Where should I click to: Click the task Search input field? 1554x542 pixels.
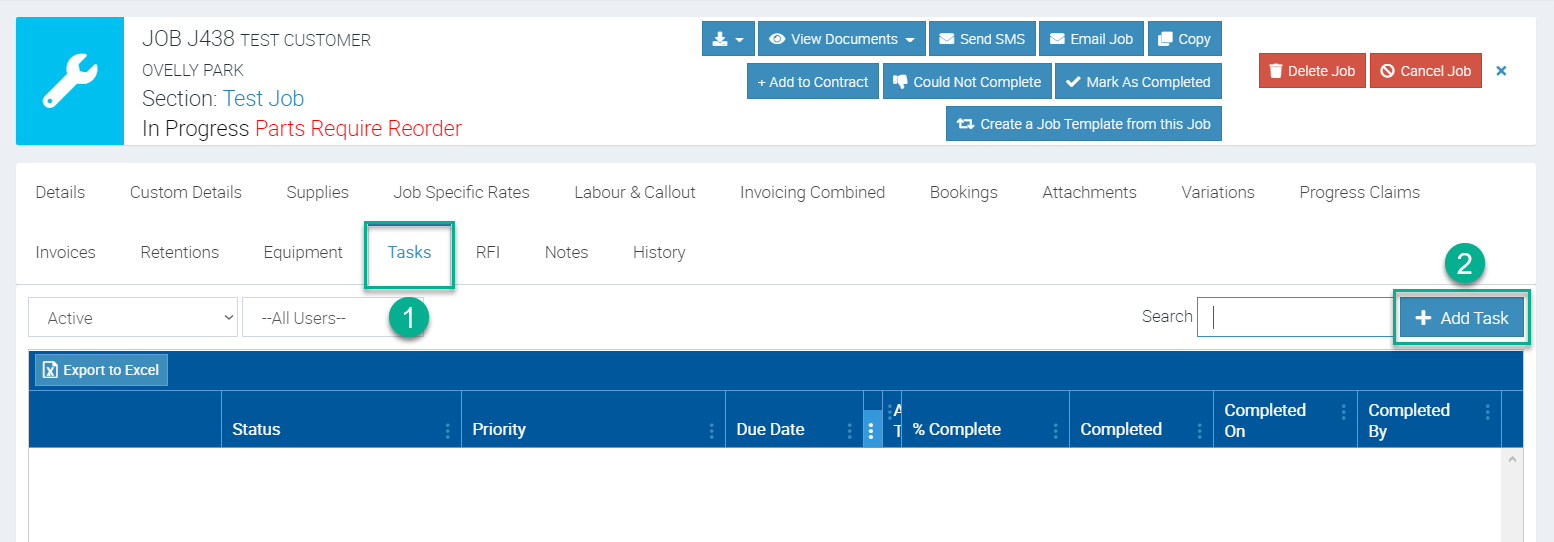pos(1295,317)
